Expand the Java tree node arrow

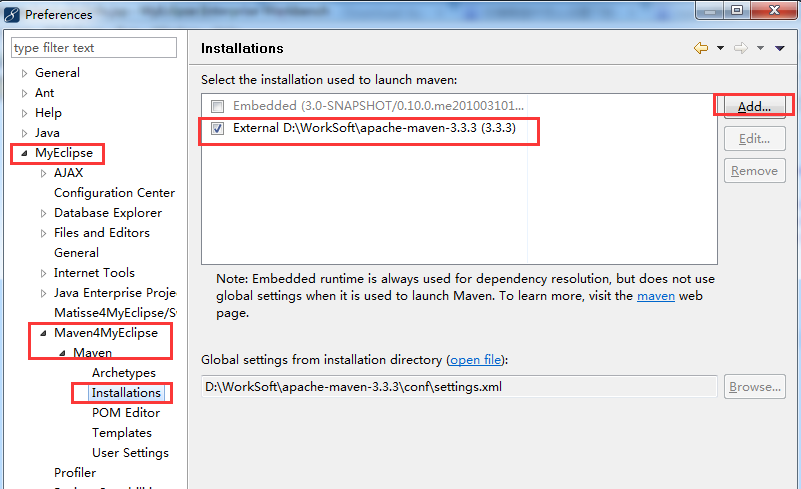point(24,133)
